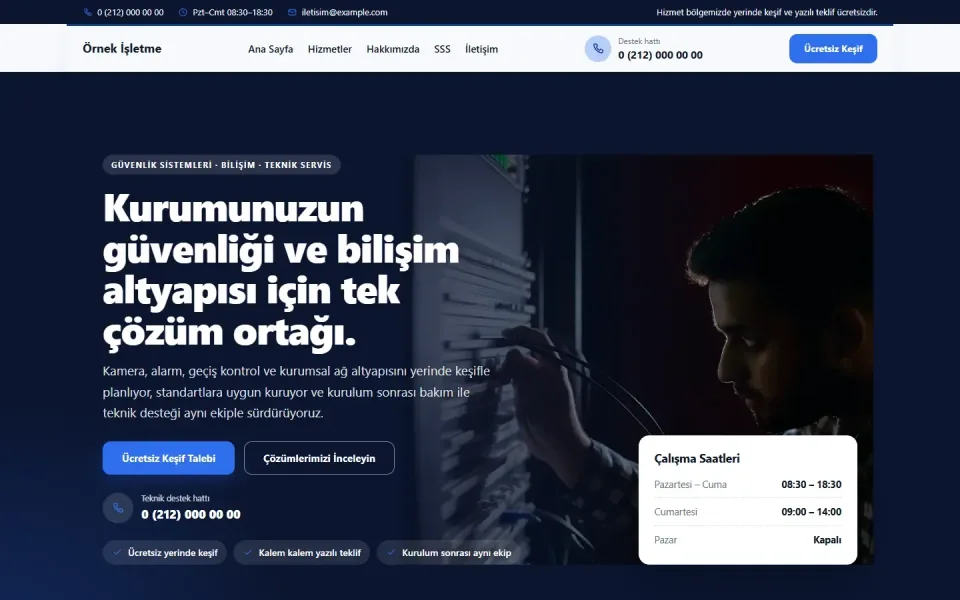Image resolution: width=960 pixels, height=600 pixels.
Task: Open the Hizmetler menu item
Action: [329, 49]
